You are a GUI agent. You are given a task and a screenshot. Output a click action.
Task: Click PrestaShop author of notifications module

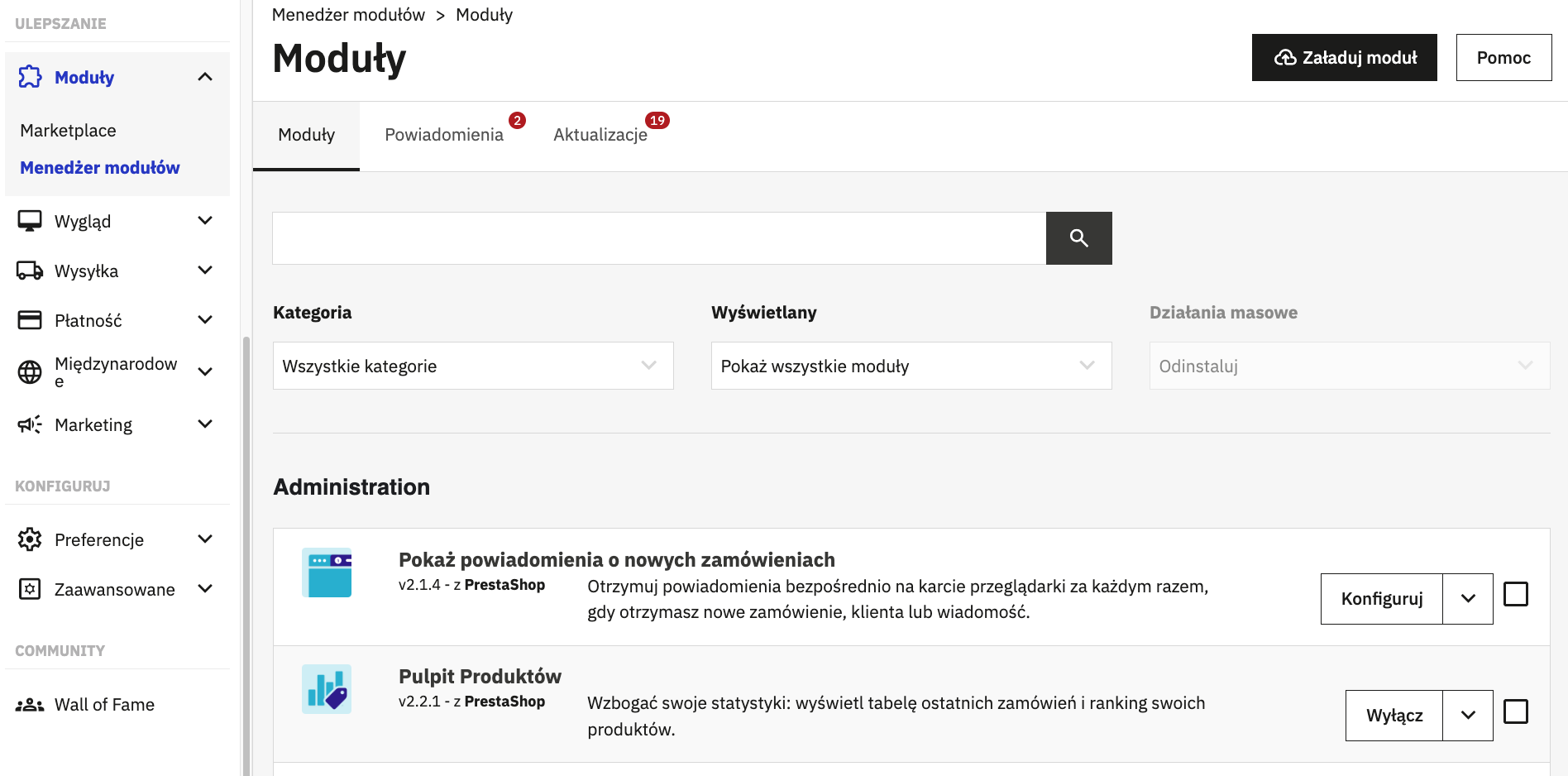pyautogui.click(x=504, y=585)
